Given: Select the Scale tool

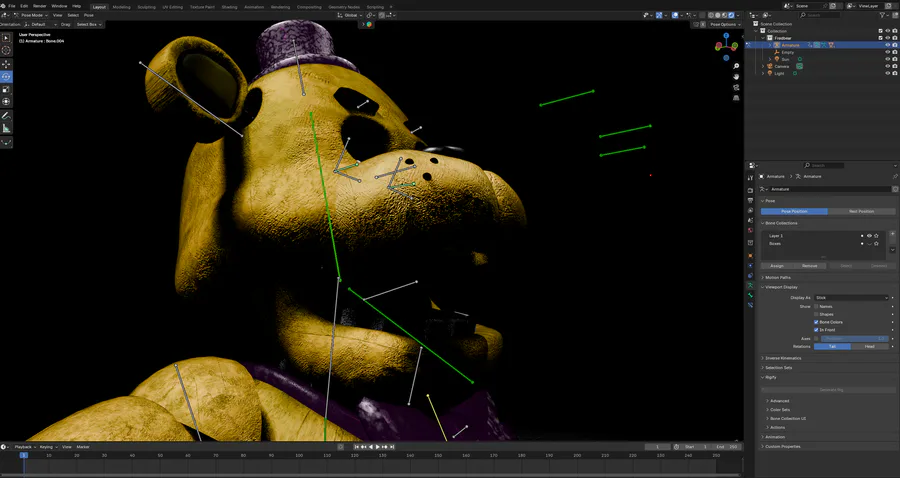Looking at the screenshot, I should [x=6, y=89].
